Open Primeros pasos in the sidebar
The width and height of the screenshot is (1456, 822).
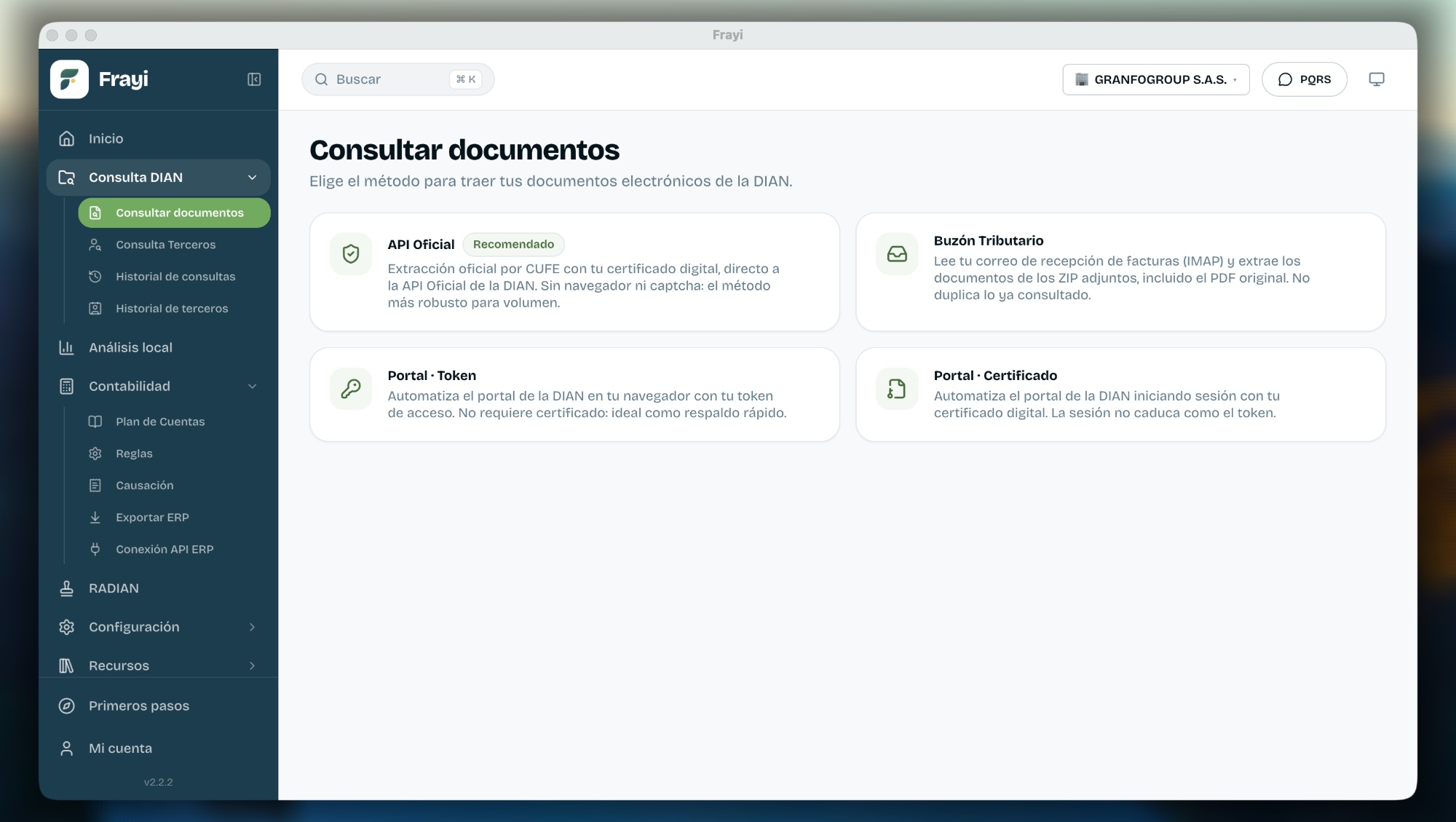click(158, 706)
